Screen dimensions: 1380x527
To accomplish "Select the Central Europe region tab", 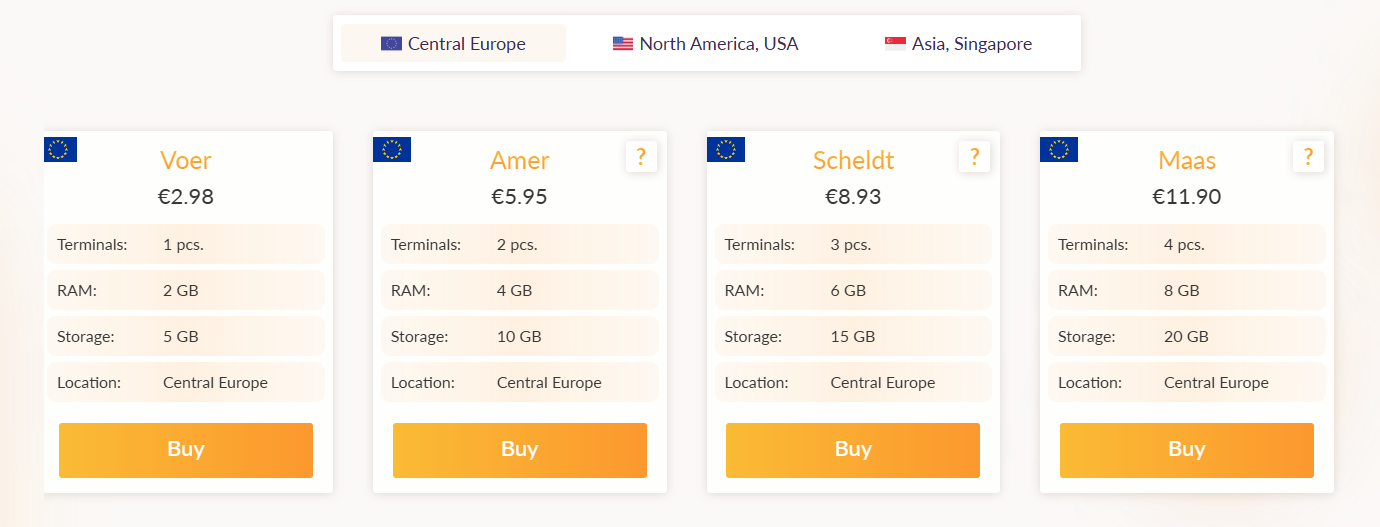I will point(453,43).
